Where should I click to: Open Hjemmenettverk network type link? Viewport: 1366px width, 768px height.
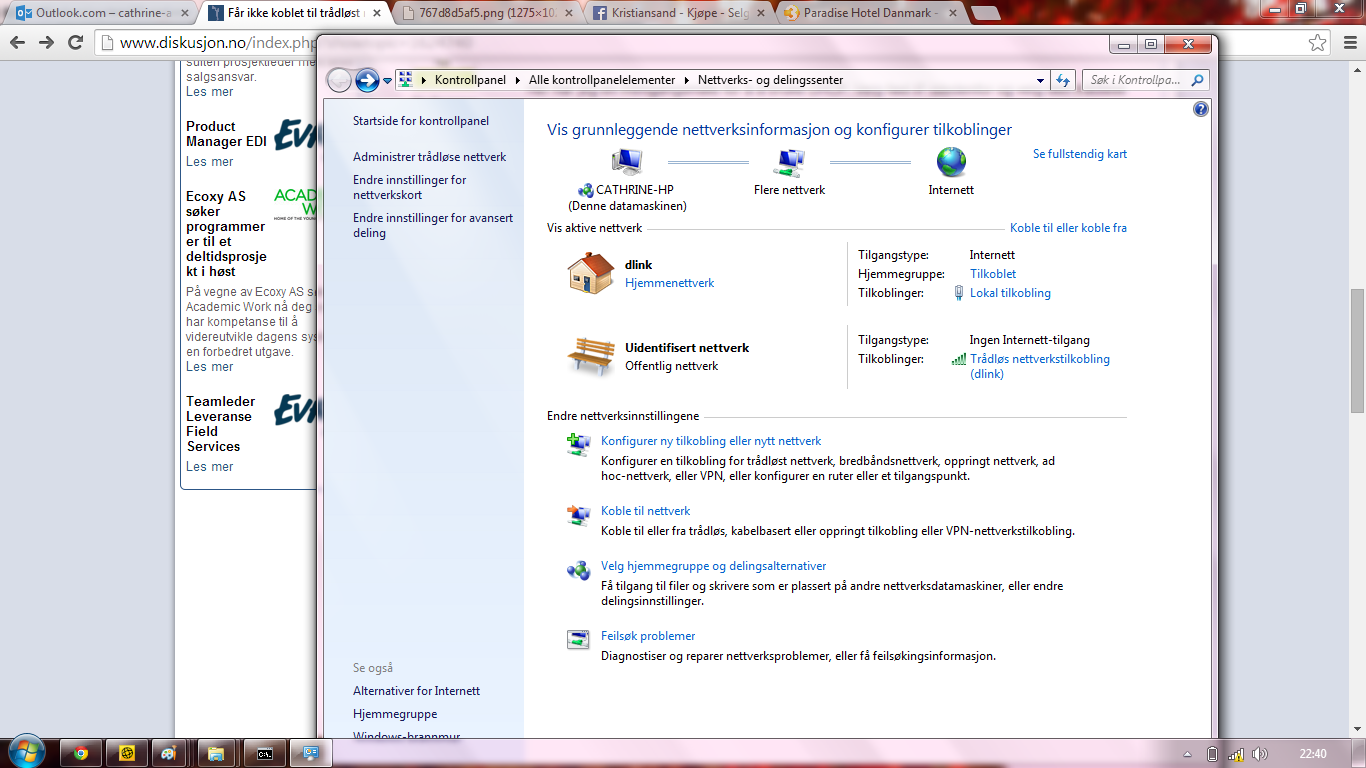[670, 283]
